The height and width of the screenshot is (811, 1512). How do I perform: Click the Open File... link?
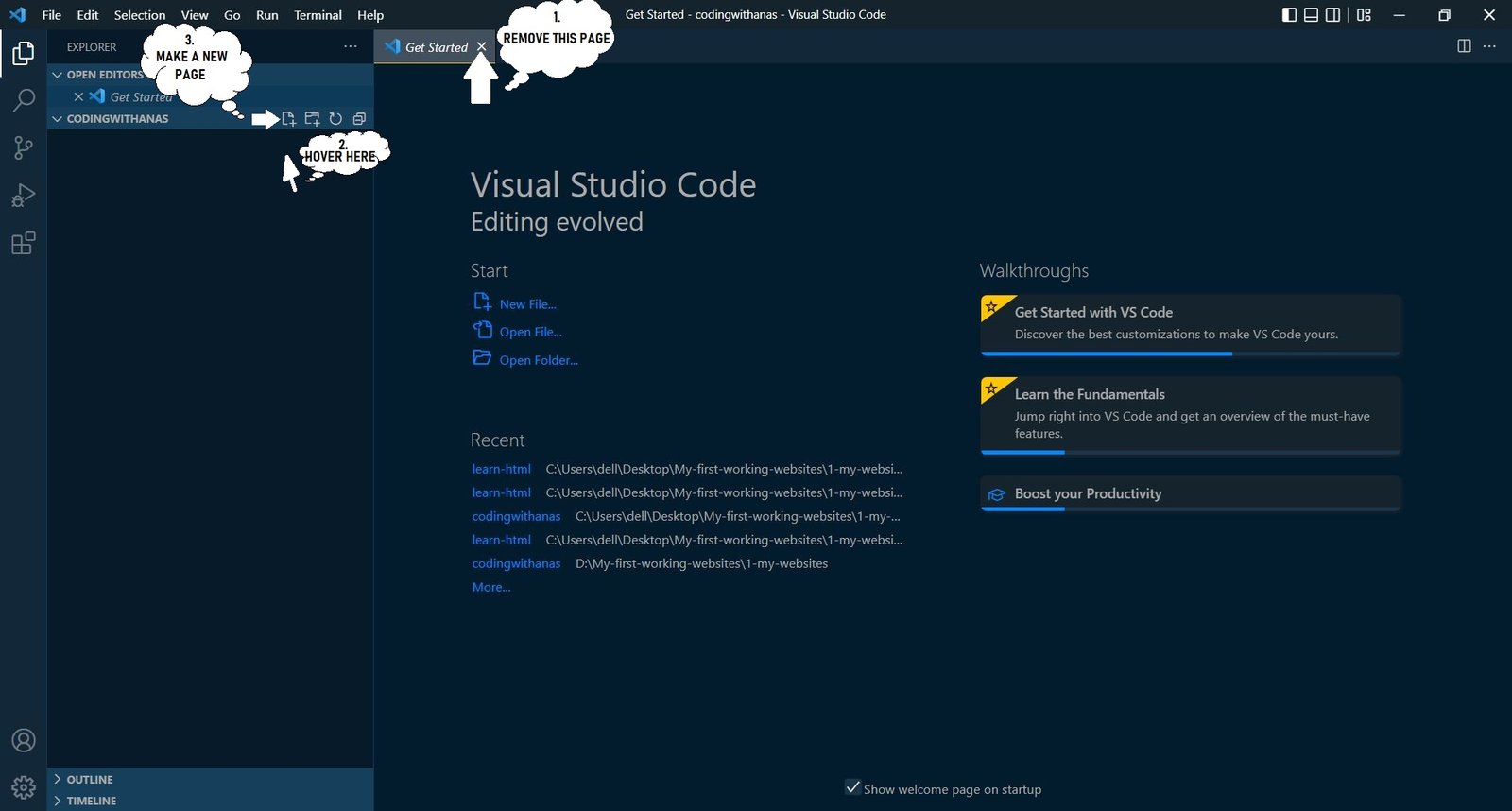[530, 332]
